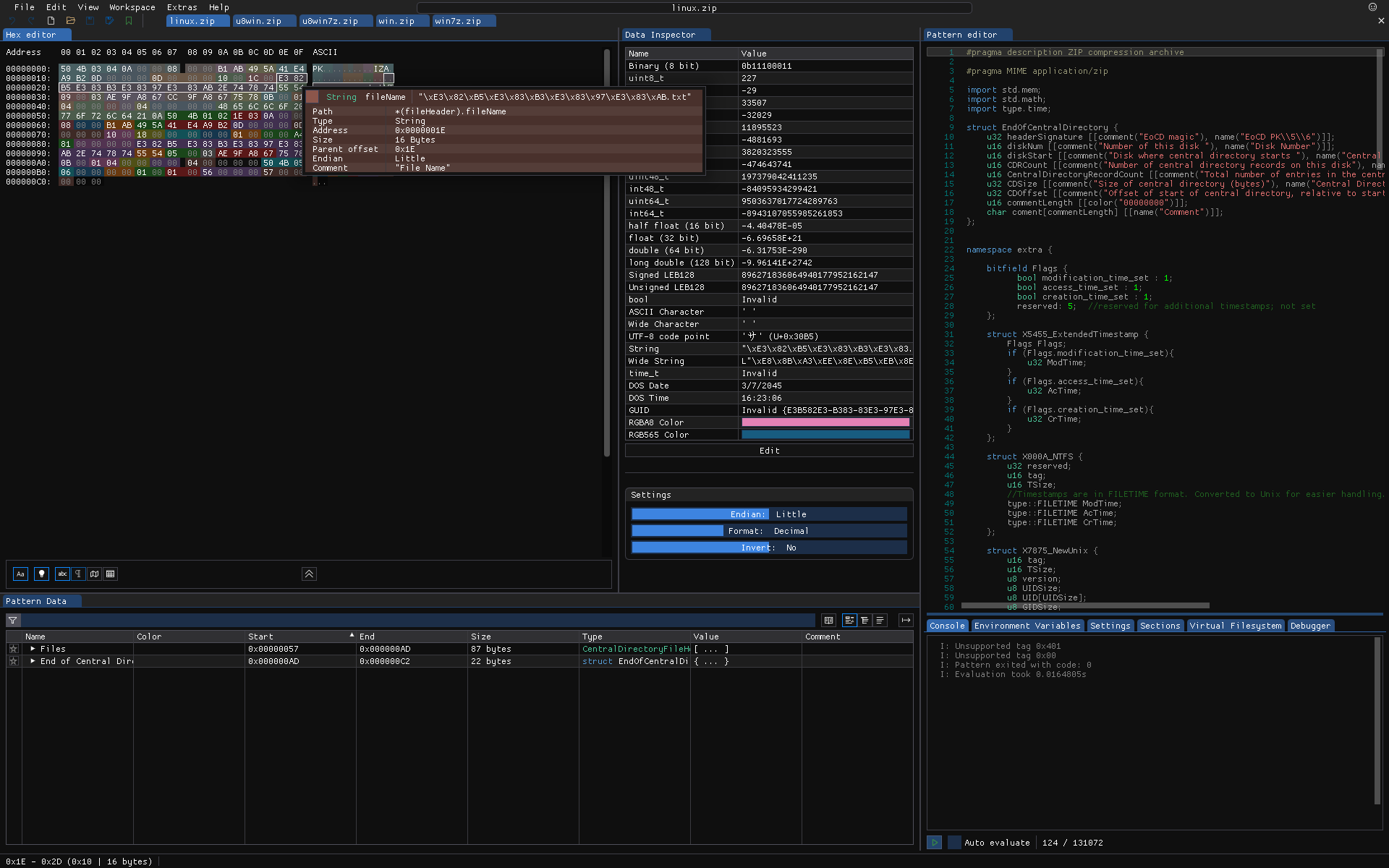The height and width of the screenshot is (868, 1389).
Task: Toggle the ASCII column (abc) button
Action: pos(62,574)
